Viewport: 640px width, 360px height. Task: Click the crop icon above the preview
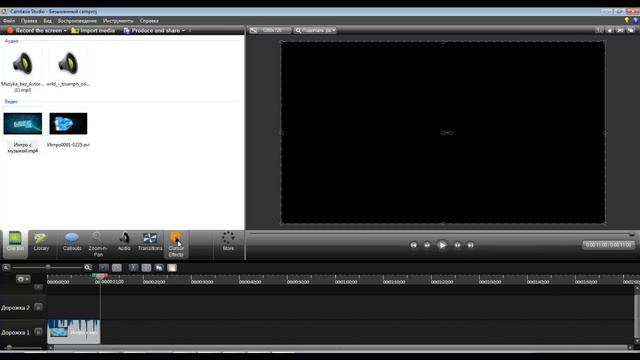pyautogui.click(x=599, y=30)
